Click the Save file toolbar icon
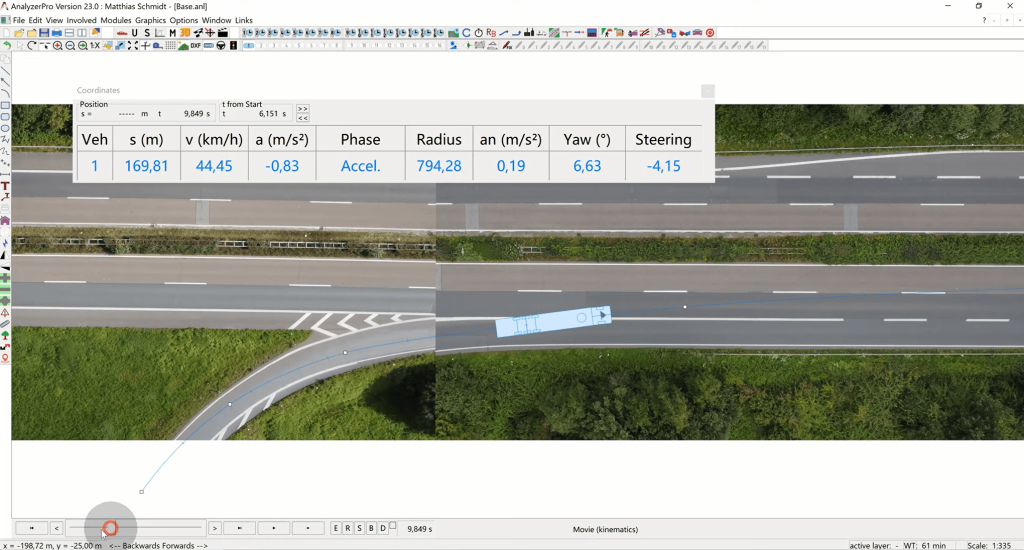The width and height of the screenshot is (1024, 550). pos(44,33)
